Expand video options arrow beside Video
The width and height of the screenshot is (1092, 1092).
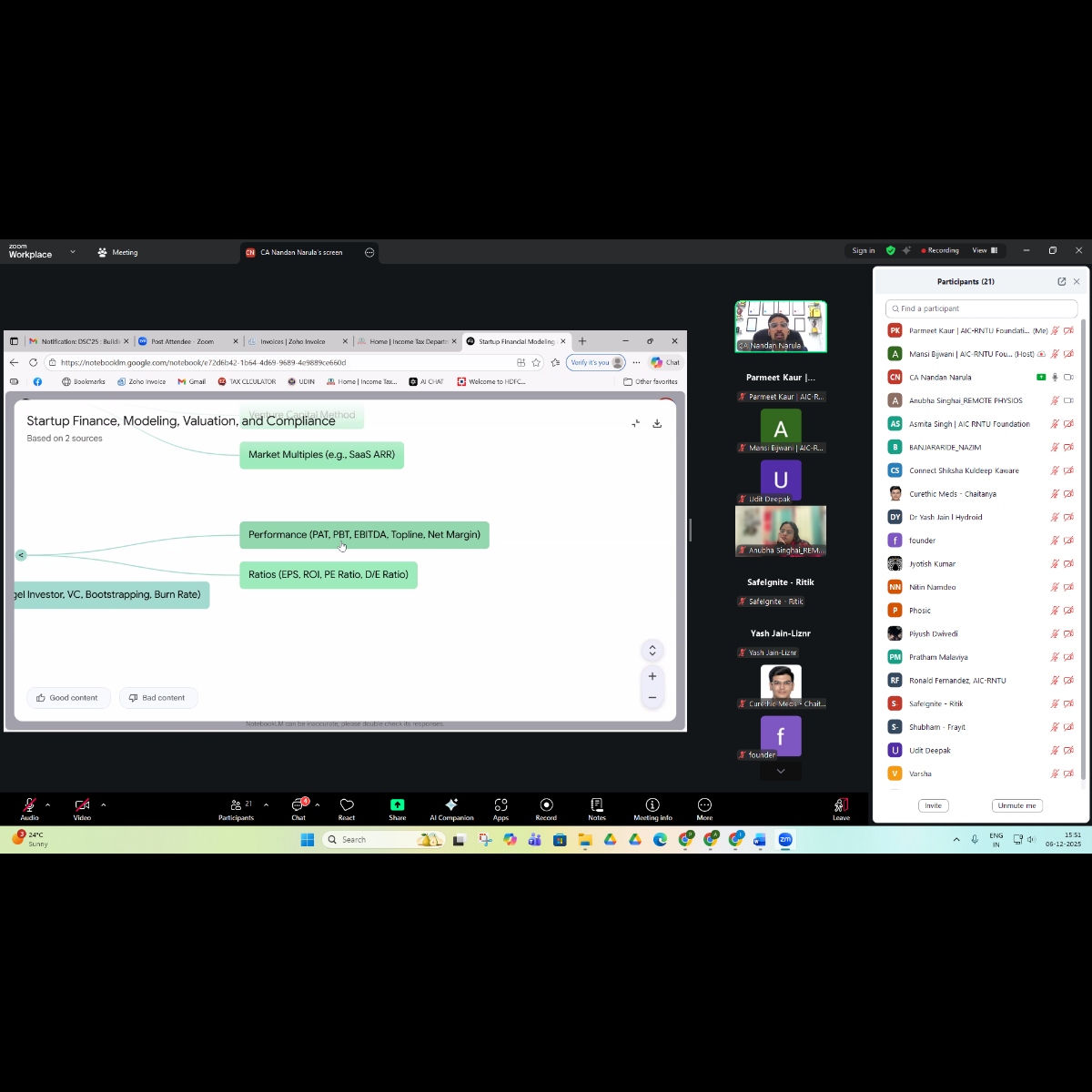click(x=103, y=804)
